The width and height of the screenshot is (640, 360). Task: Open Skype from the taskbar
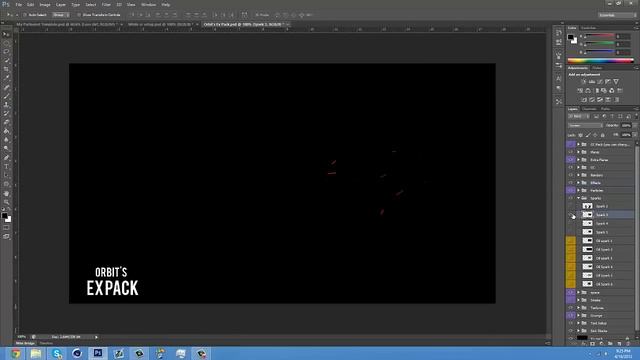57,353
